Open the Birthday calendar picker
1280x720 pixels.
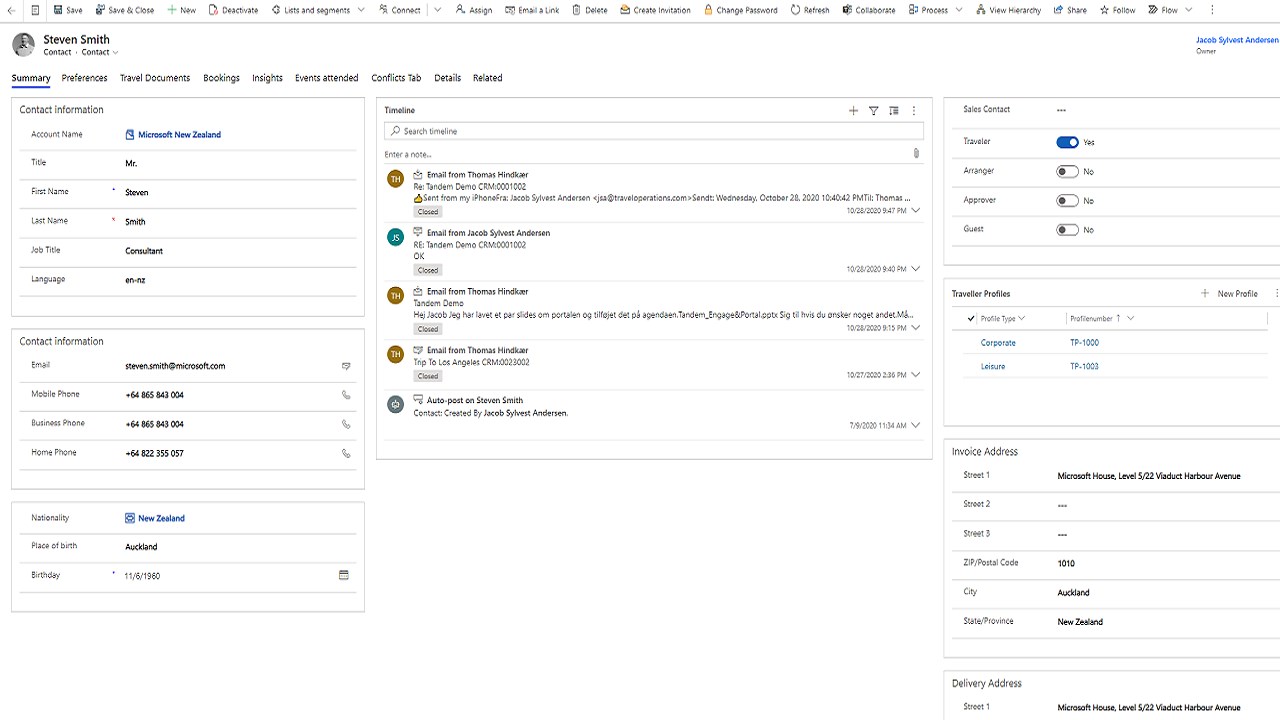344,575
